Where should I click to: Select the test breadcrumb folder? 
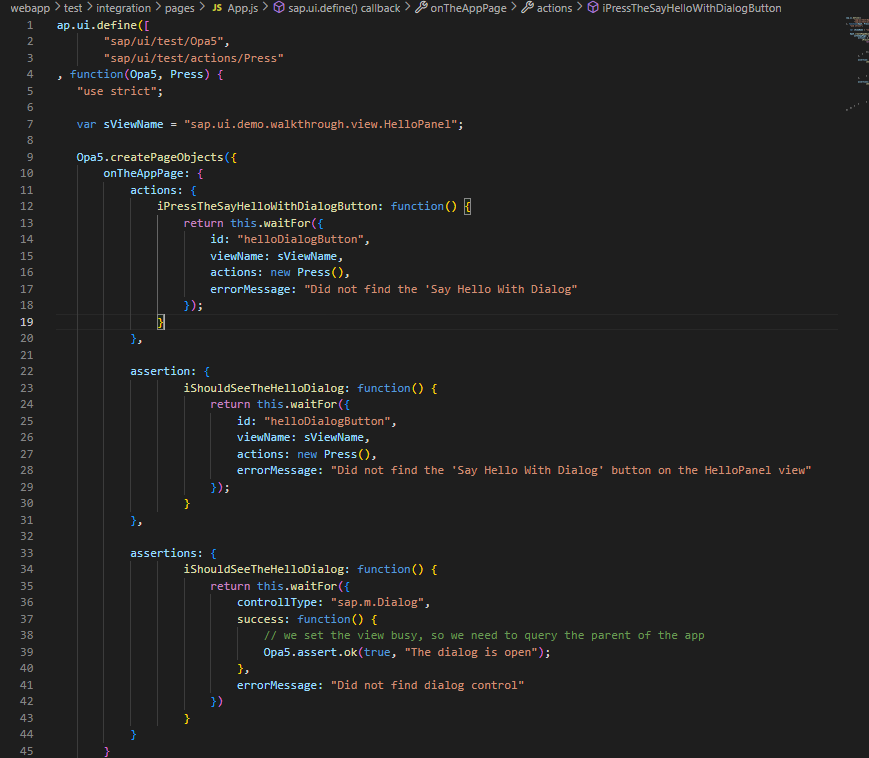tap(73, 8)
